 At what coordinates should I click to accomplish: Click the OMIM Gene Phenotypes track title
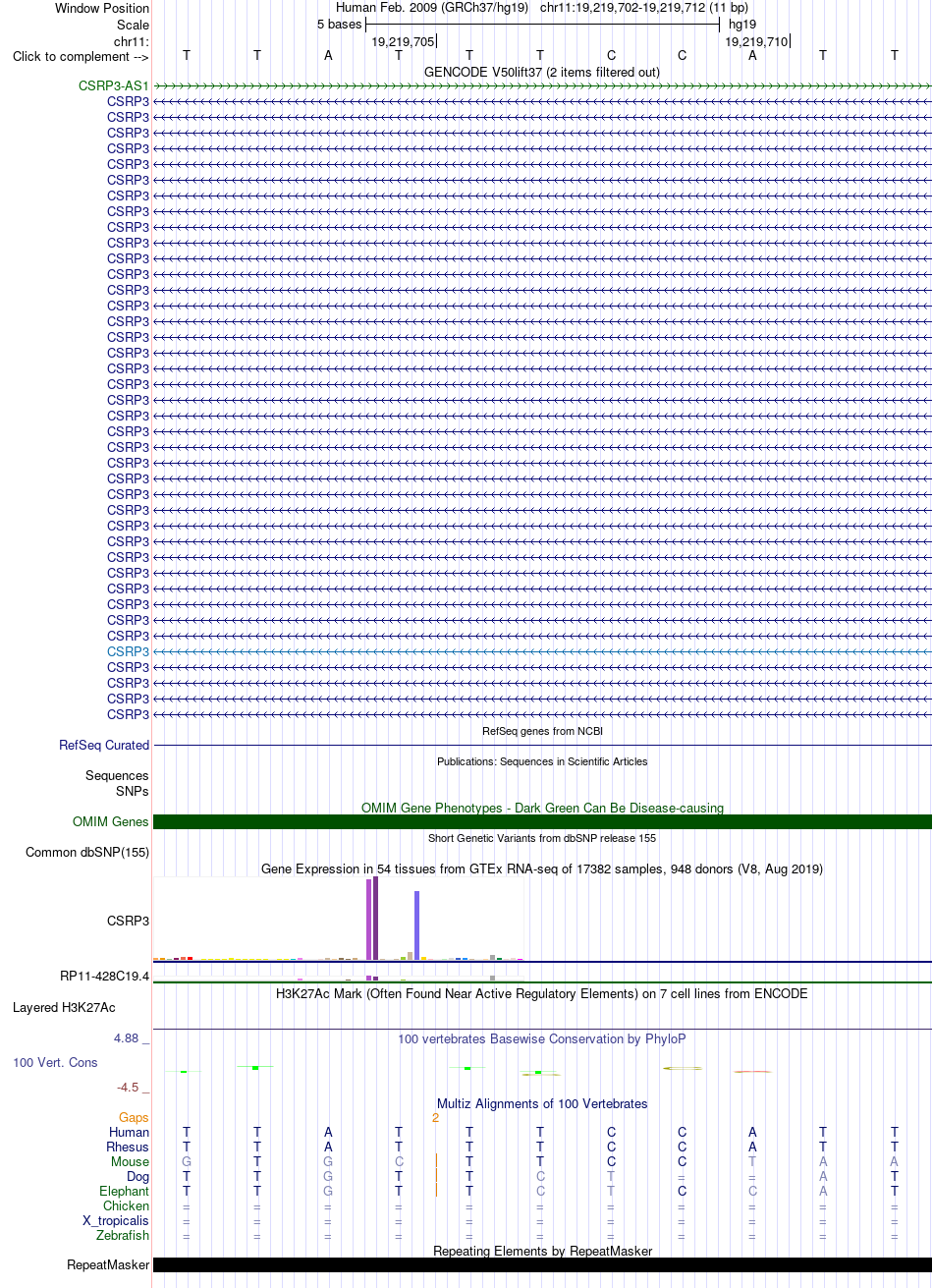pyautogui.click(x=542, y=808)
